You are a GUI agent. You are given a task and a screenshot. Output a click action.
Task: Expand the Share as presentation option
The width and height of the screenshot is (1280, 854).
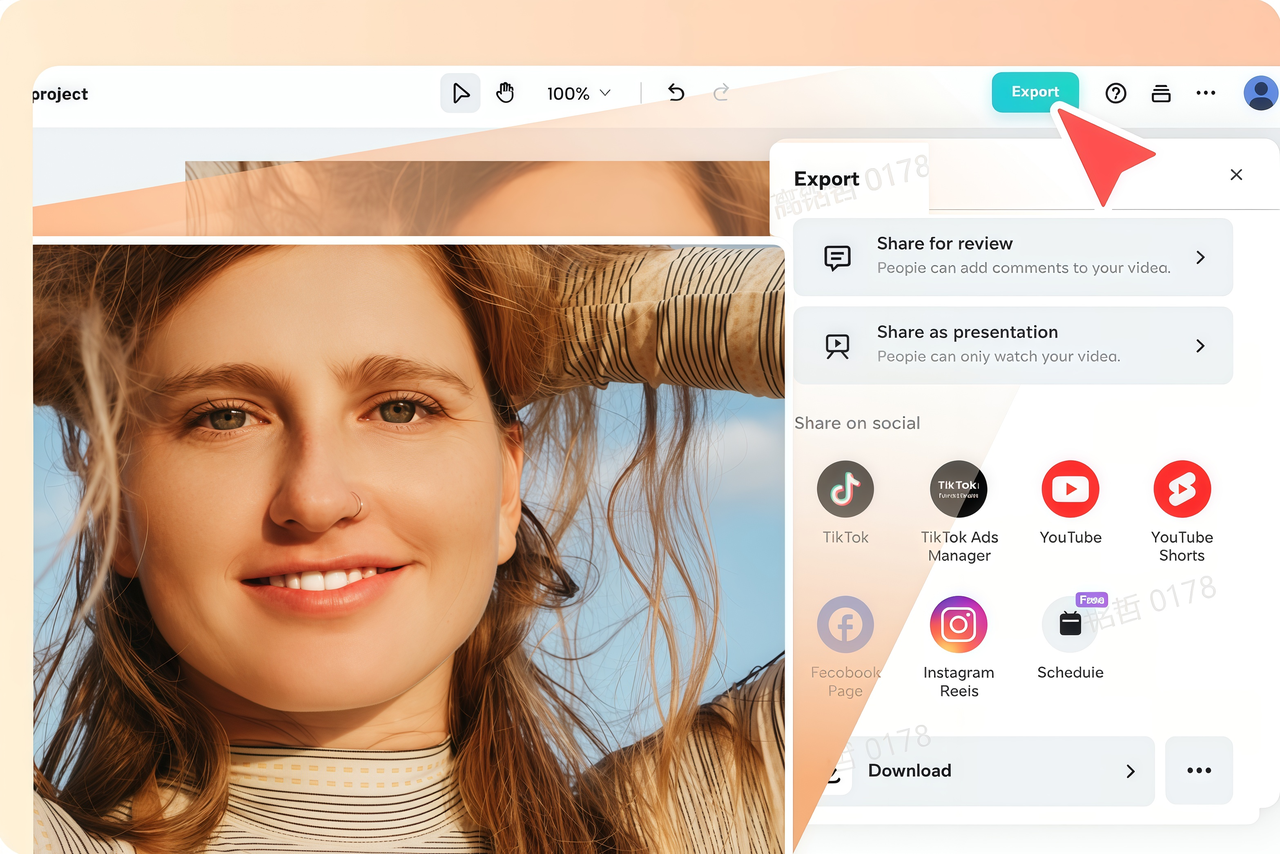pos(1012,345)
